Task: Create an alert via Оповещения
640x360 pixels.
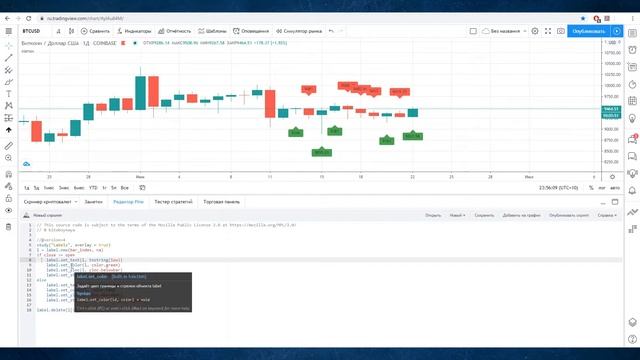Action: pos(251,31)
